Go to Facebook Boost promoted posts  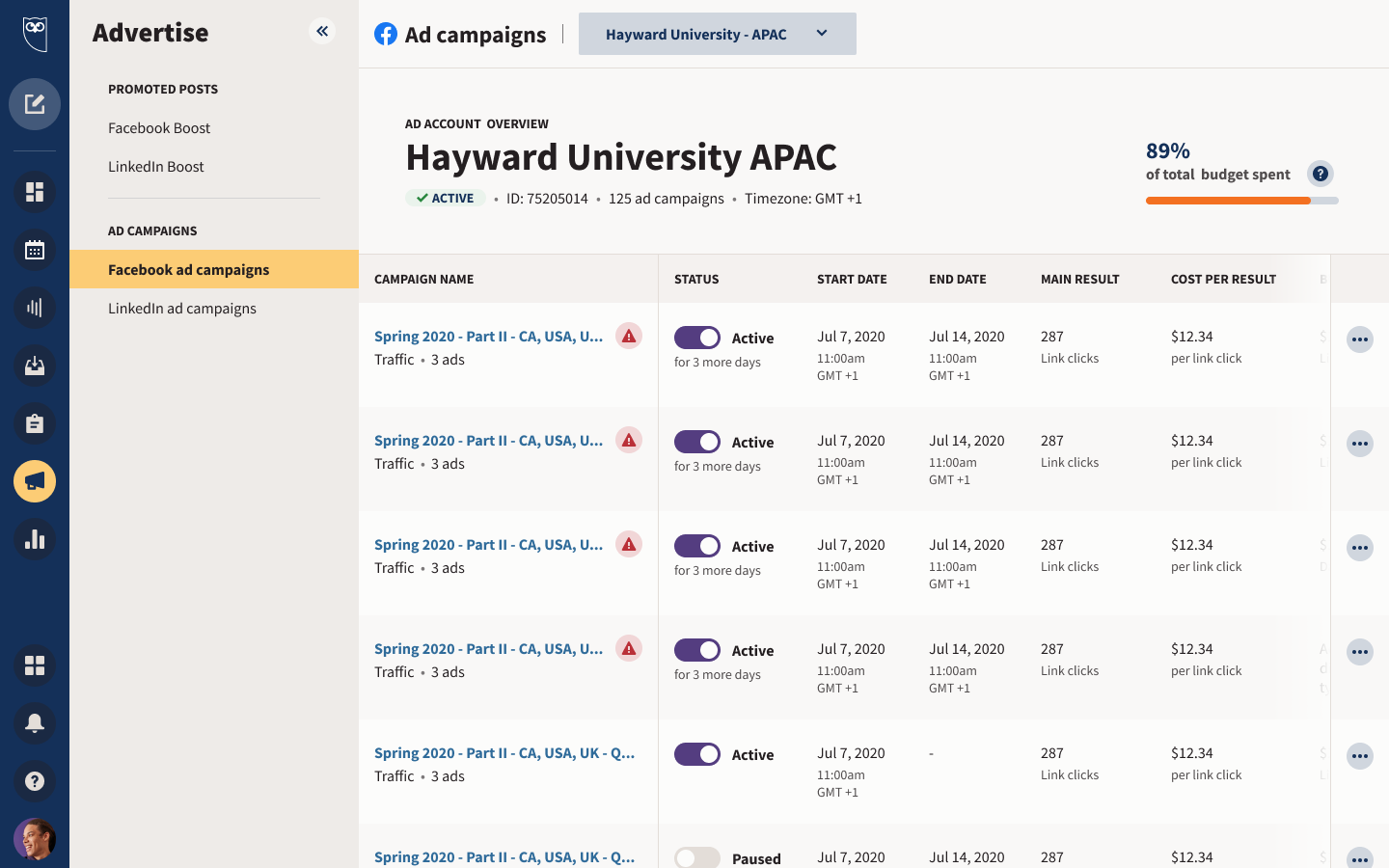pyautogui.click(x=159, y=128)
